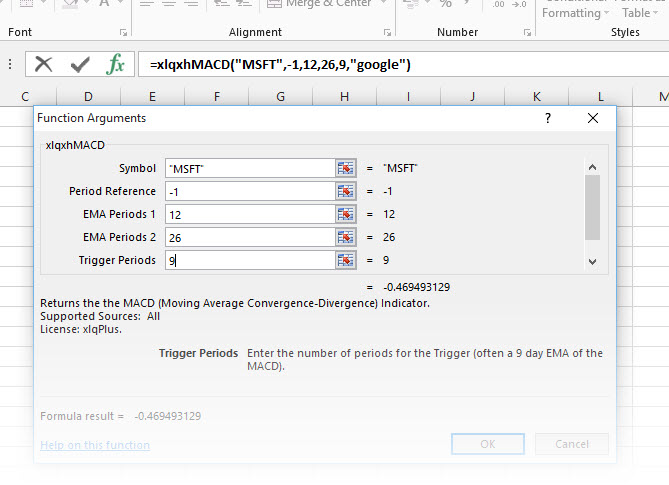This screenshot has height=485, width=669.
Task: Select column H header
Action: pyautogui.click(x=344, y=97)
